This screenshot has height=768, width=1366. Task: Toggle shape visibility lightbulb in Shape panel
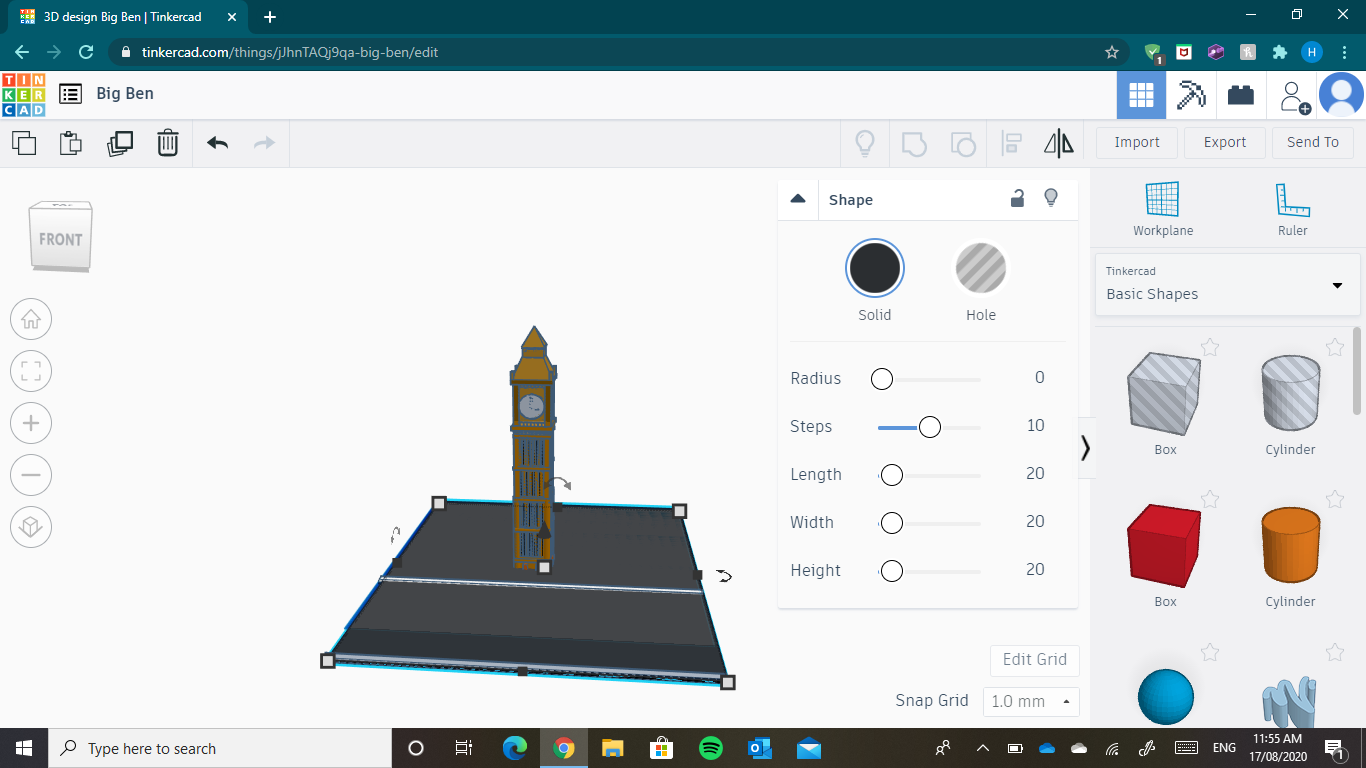(x=1051, y=198)
